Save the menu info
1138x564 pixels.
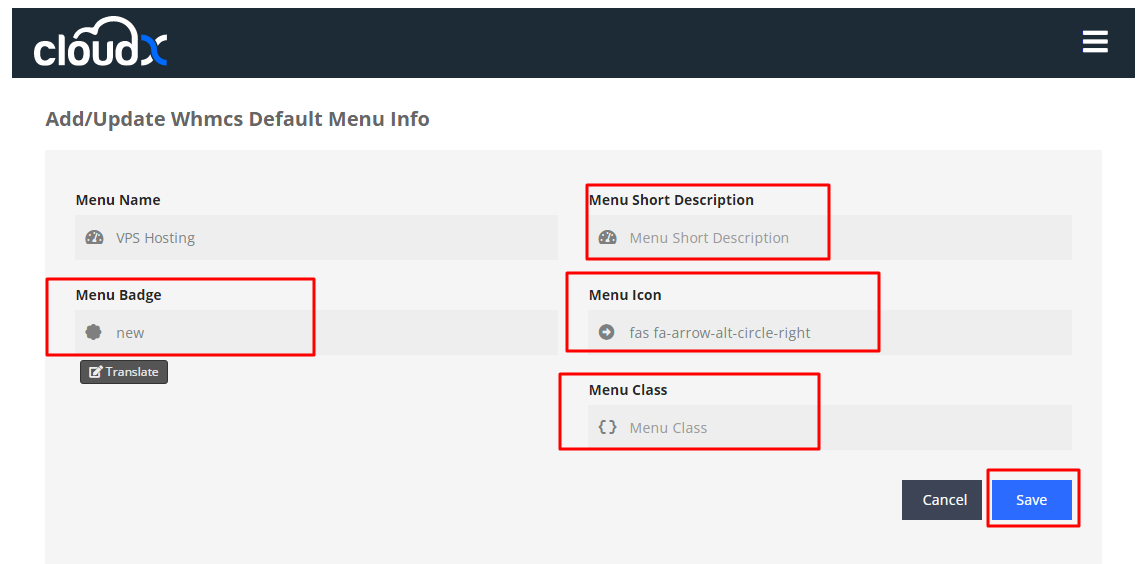[x=1031, y=500]
